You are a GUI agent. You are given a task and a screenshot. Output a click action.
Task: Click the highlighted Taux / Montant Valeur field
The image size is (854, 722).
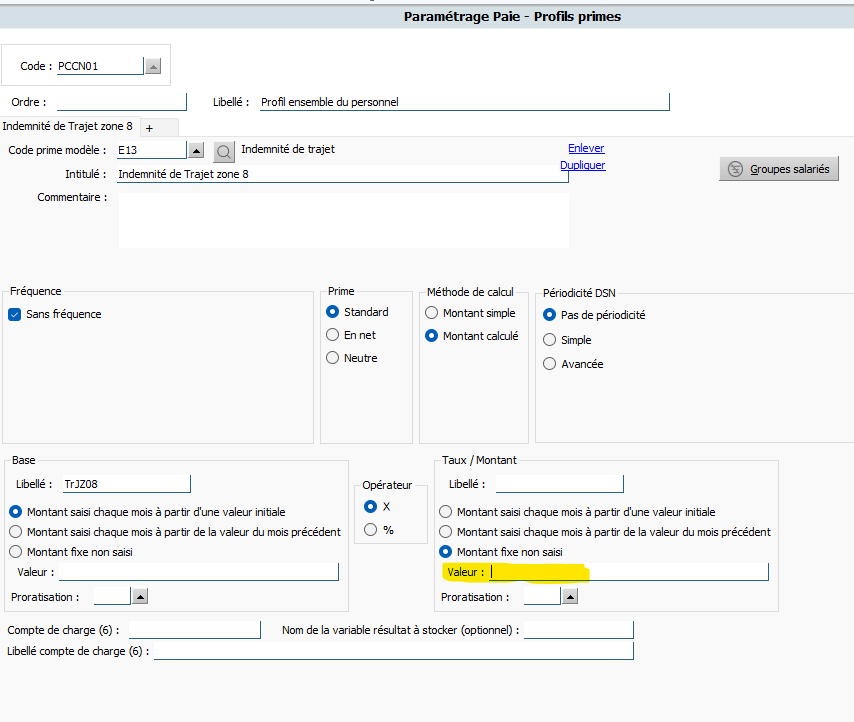click(629, 572)
